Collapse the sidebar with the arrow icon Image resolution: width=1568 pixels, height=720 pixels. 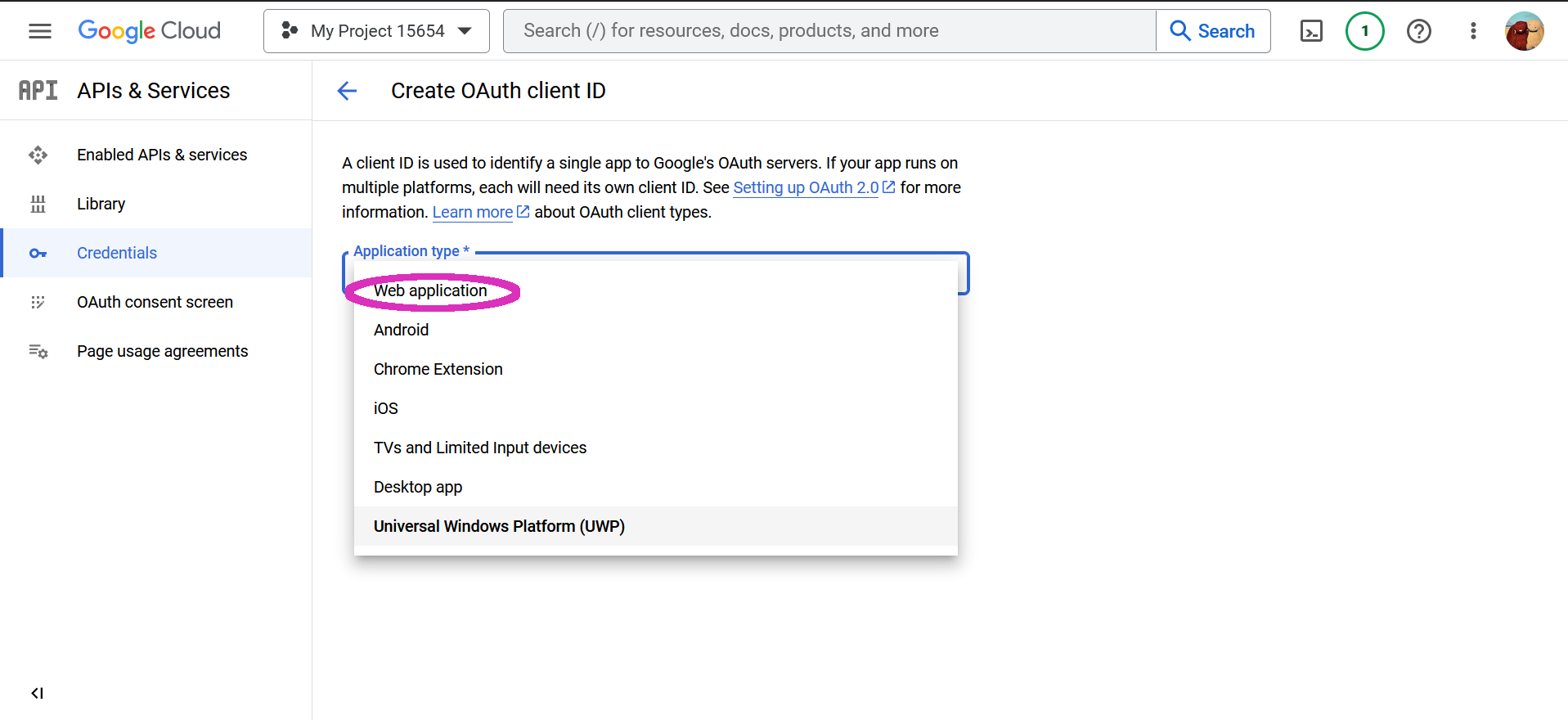point(38,693)
